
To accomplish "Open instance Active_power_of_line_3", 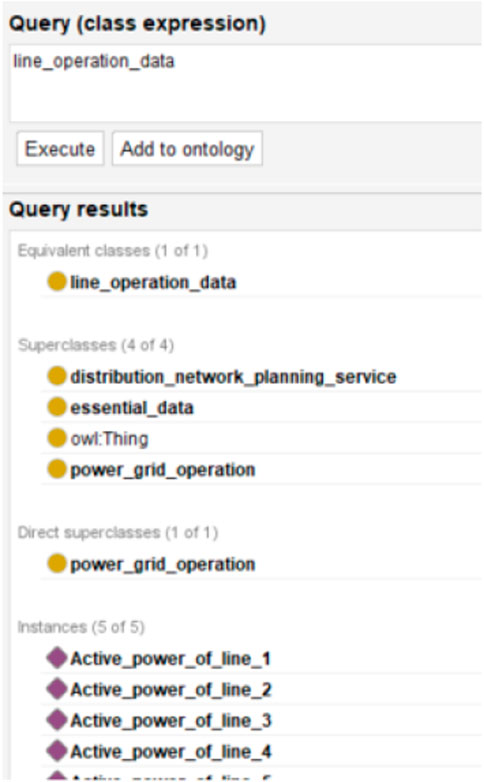I will pos(171,721).
